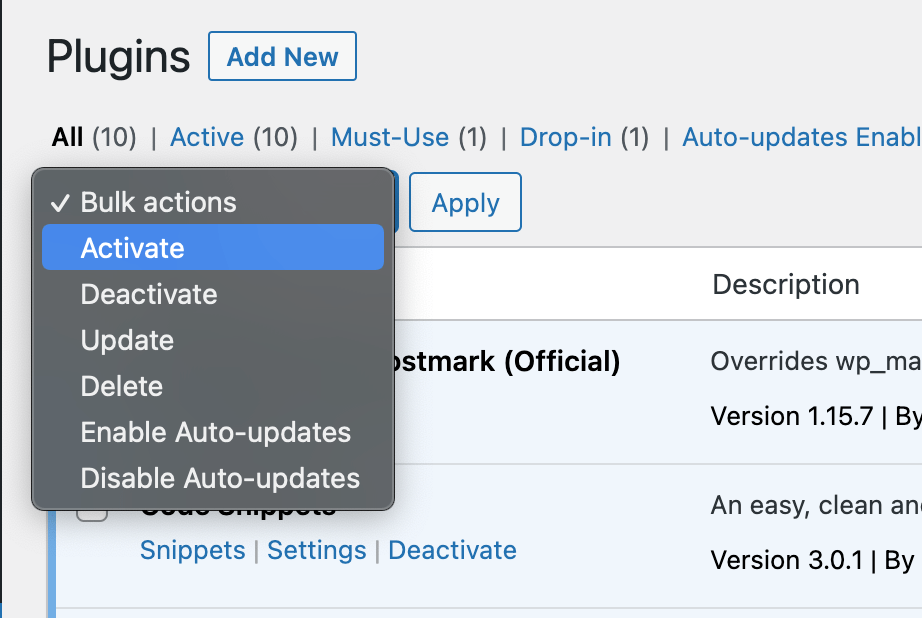The height and width of the screenshot is (618, 922).
Task: Select Delete in the bulk actions menu
Action: [x=213, y=386]
